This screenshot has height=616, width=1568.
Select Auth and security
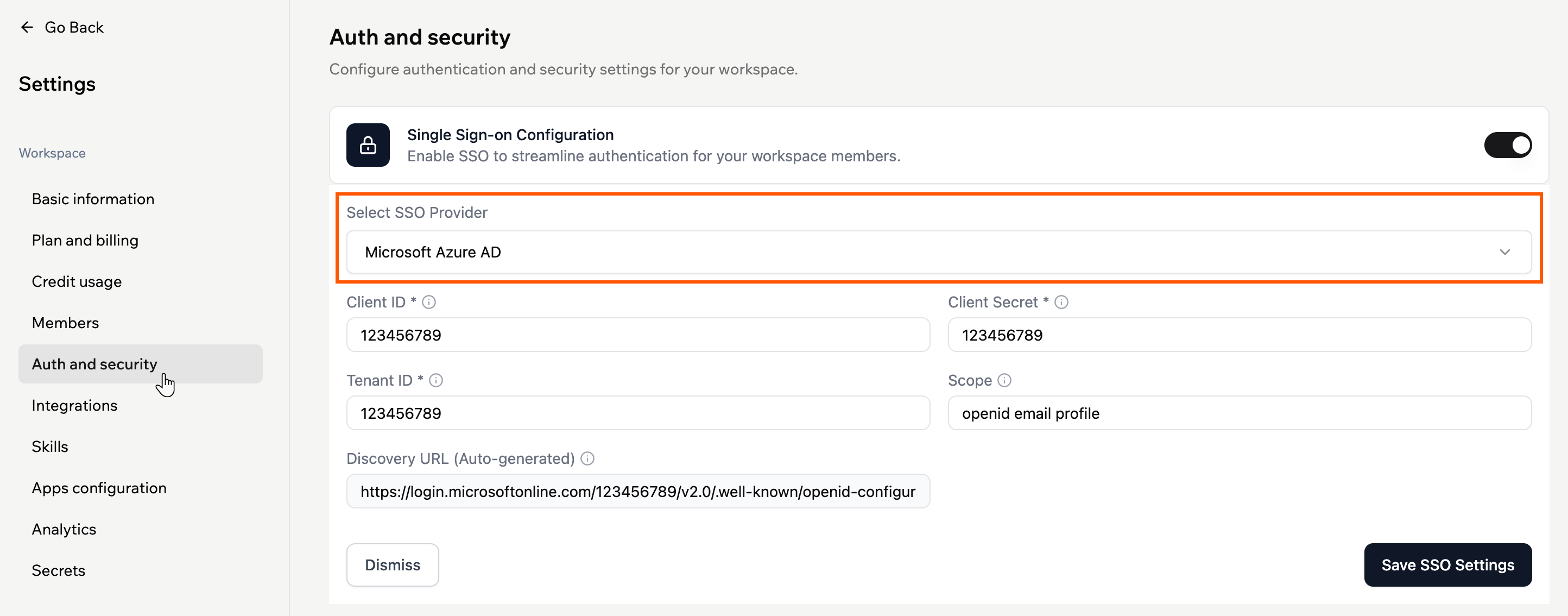coord(141,364)
